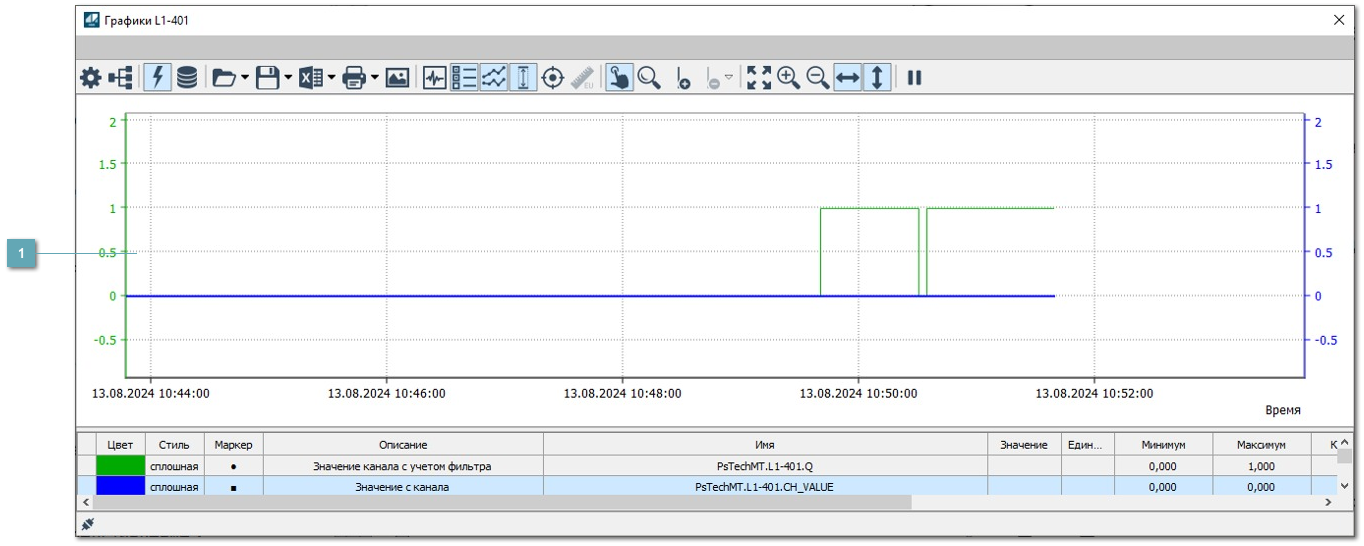Image resolution: width=1364 pixels, height=546 pixels.
Task: Pause the graph updating
Action: click(x=914, y=78)
